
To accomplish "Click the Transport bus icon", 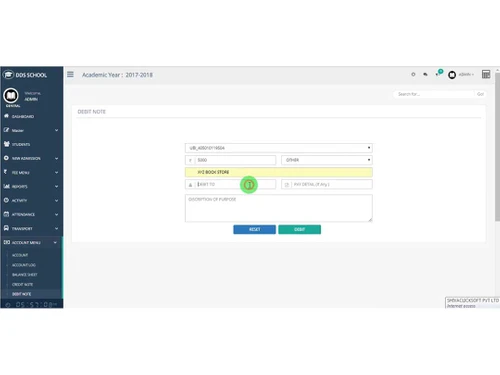I will (6, 228).
